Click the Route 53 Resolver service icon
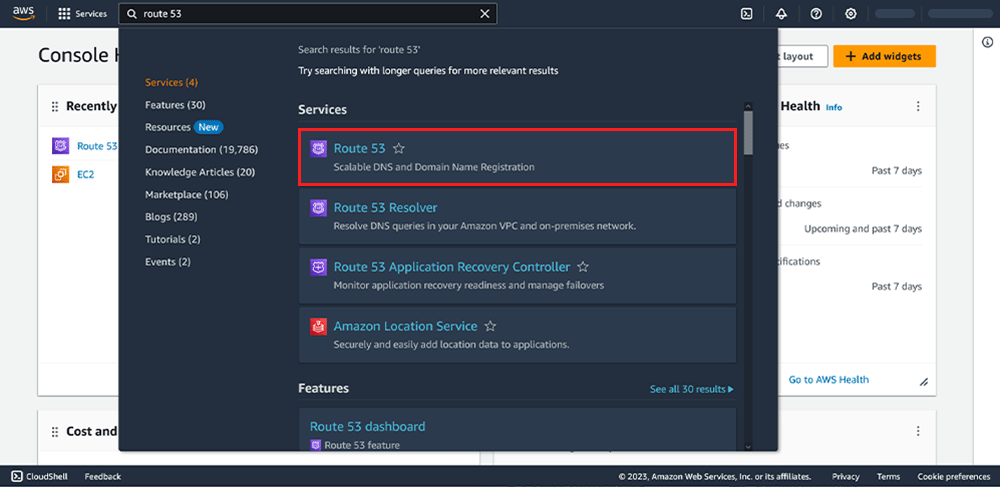Screen dimensions: 1000x487 click(318, 208)
